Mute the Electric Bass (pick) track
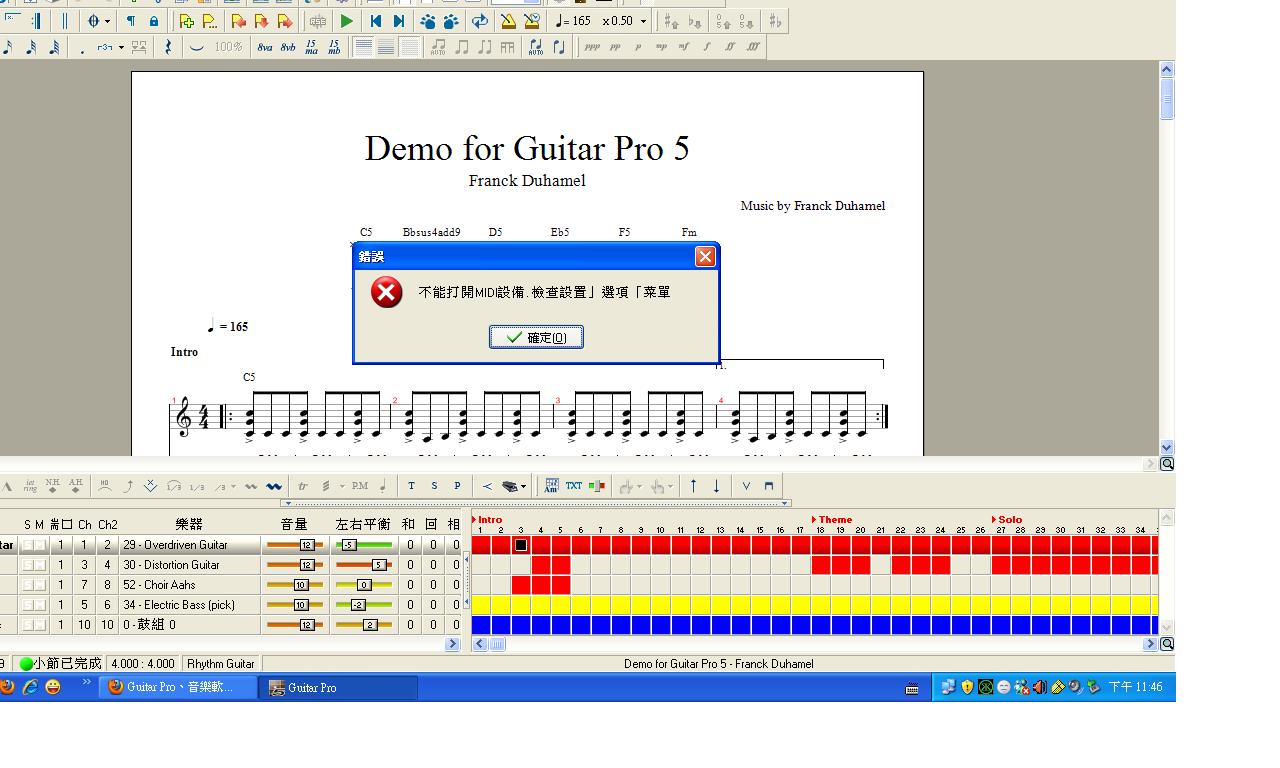 [40, 605]
